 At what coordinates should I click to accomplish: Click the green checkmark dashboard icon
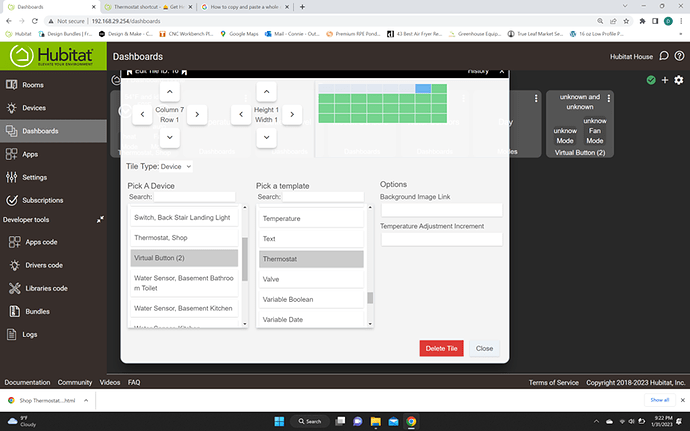pyautogui.click(x=651, y=80)
